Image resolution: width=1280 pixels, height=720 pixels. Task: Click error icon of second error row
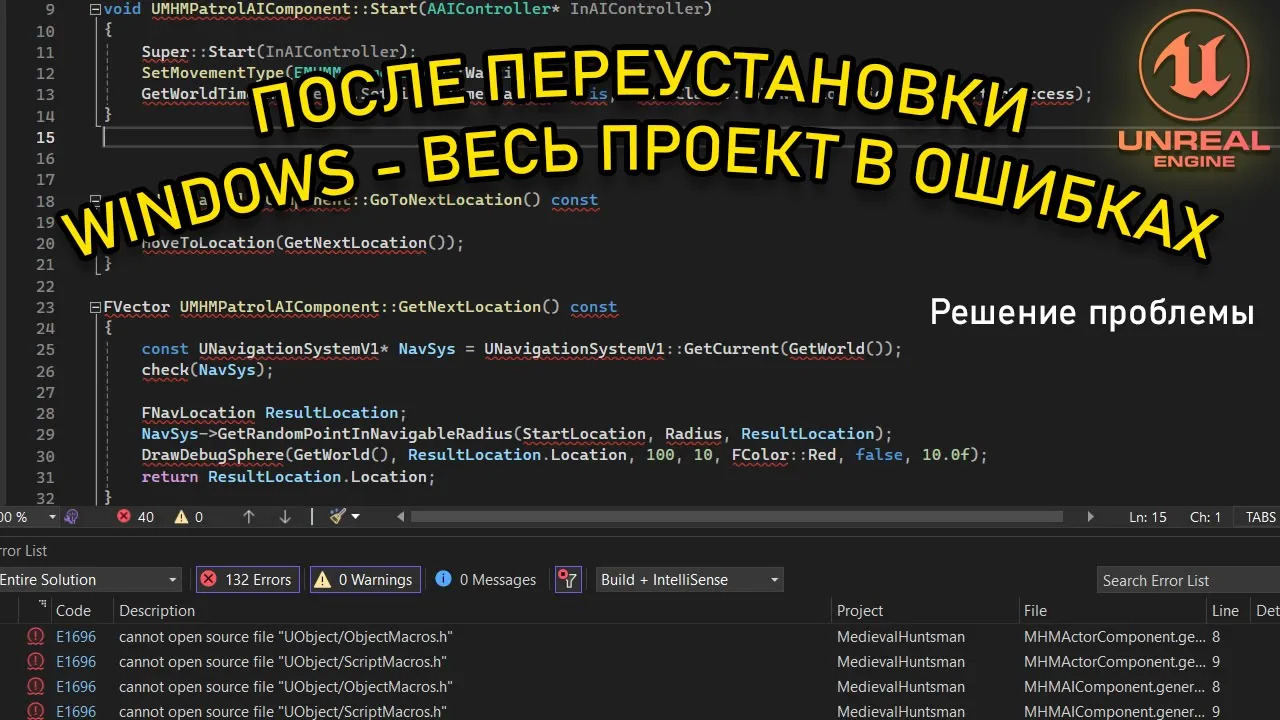(36, 661)
